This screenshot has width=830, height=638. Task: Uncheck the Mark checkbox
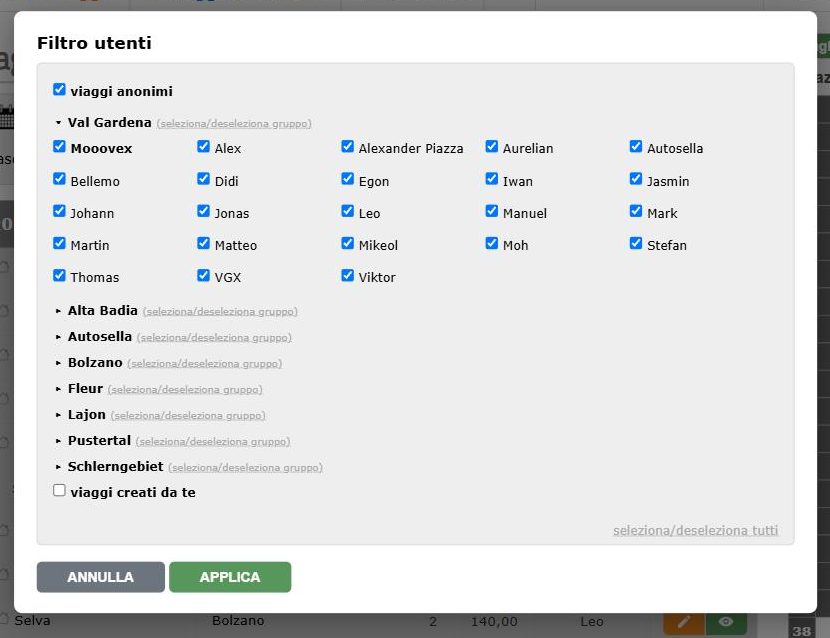pos(636,211)
